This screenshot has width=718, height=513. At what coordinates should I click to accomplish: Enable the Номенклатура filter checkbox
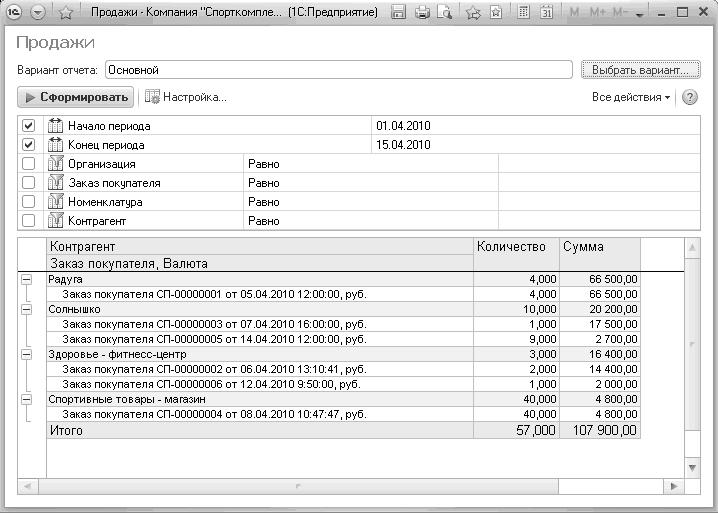[x=28, y=202]
